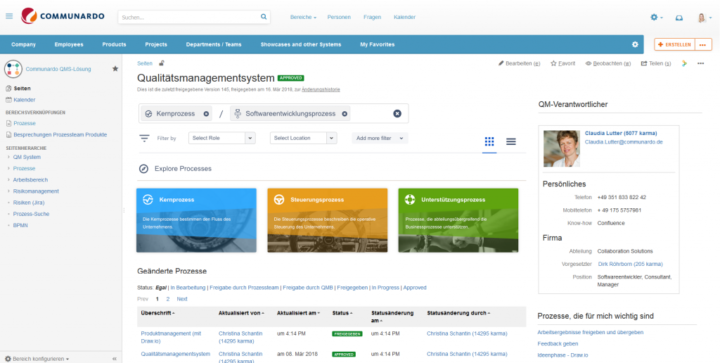
Task: Open the Products navigation tab
Action: 114,45
